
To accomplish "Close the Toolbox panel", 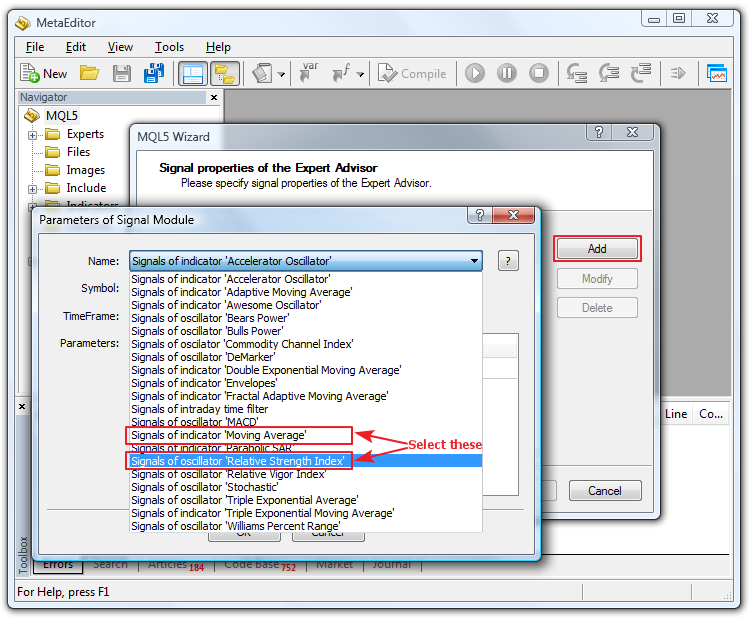I will click(x=22, y=407).
